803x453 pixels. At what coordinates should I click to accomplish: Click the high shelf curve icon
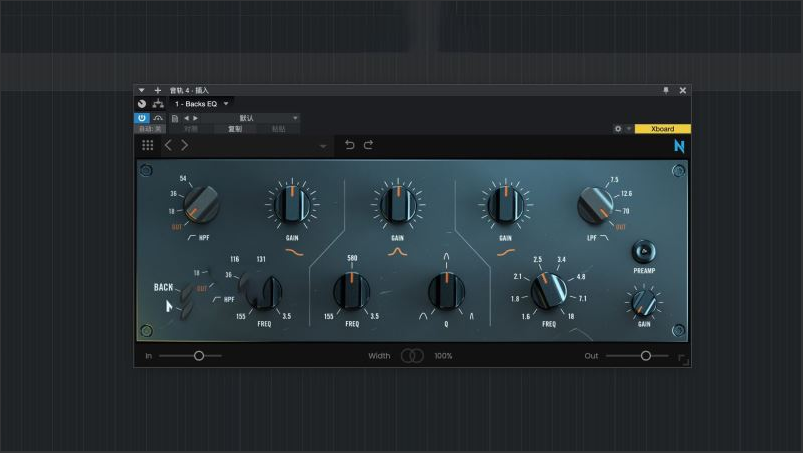click(506, 252)
